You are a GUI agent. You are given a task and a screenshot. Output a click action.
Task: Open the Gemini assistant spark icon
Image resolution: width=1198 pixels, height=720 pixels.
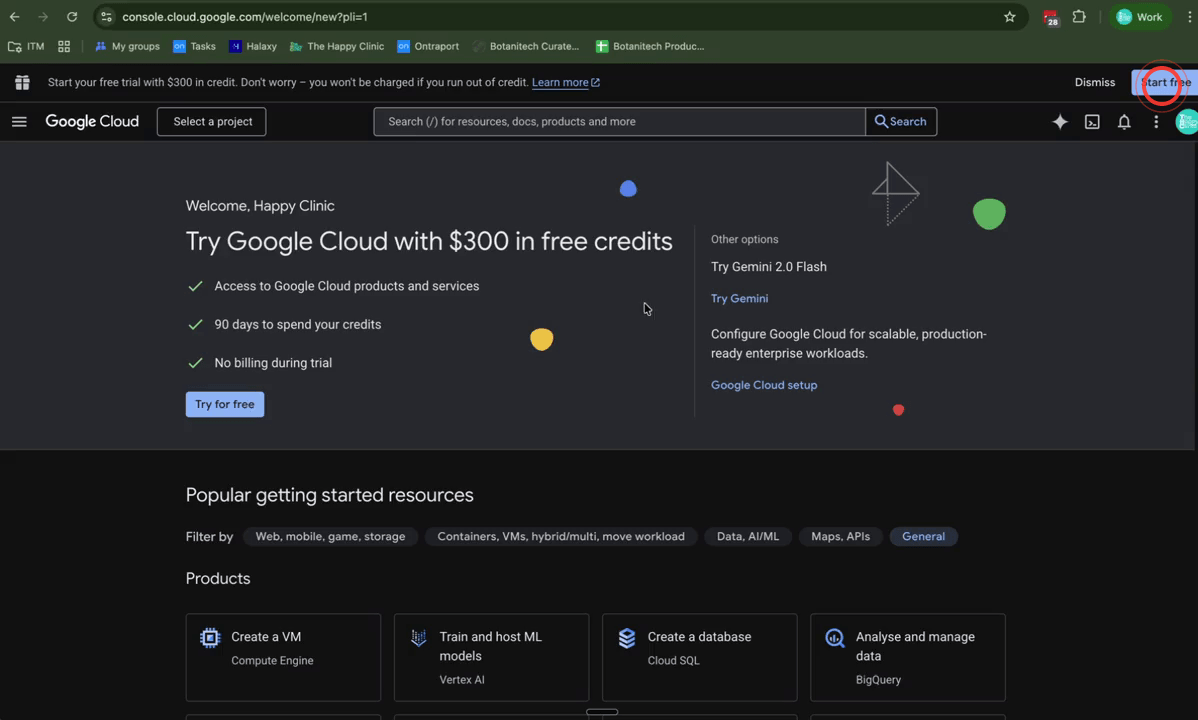tap(1060, 121)
